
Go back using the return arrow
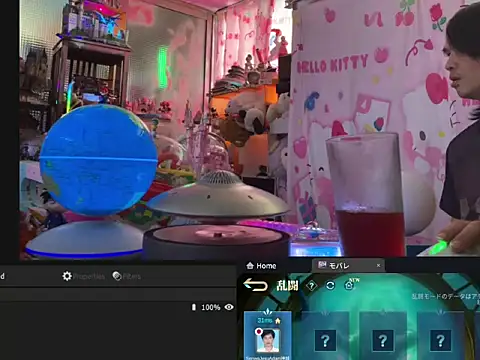[255, 285]
